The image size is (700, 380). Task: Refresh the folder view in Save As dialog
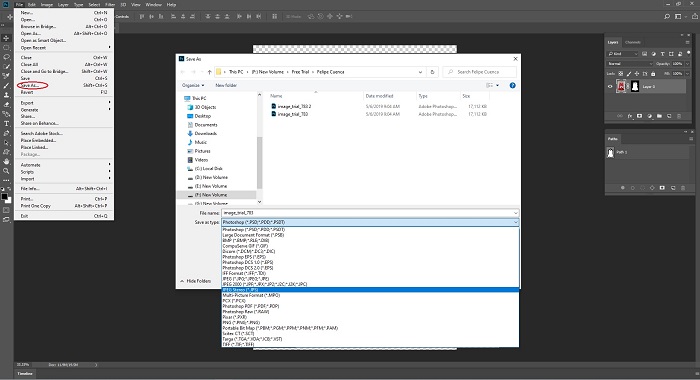[x=432, y=72]
